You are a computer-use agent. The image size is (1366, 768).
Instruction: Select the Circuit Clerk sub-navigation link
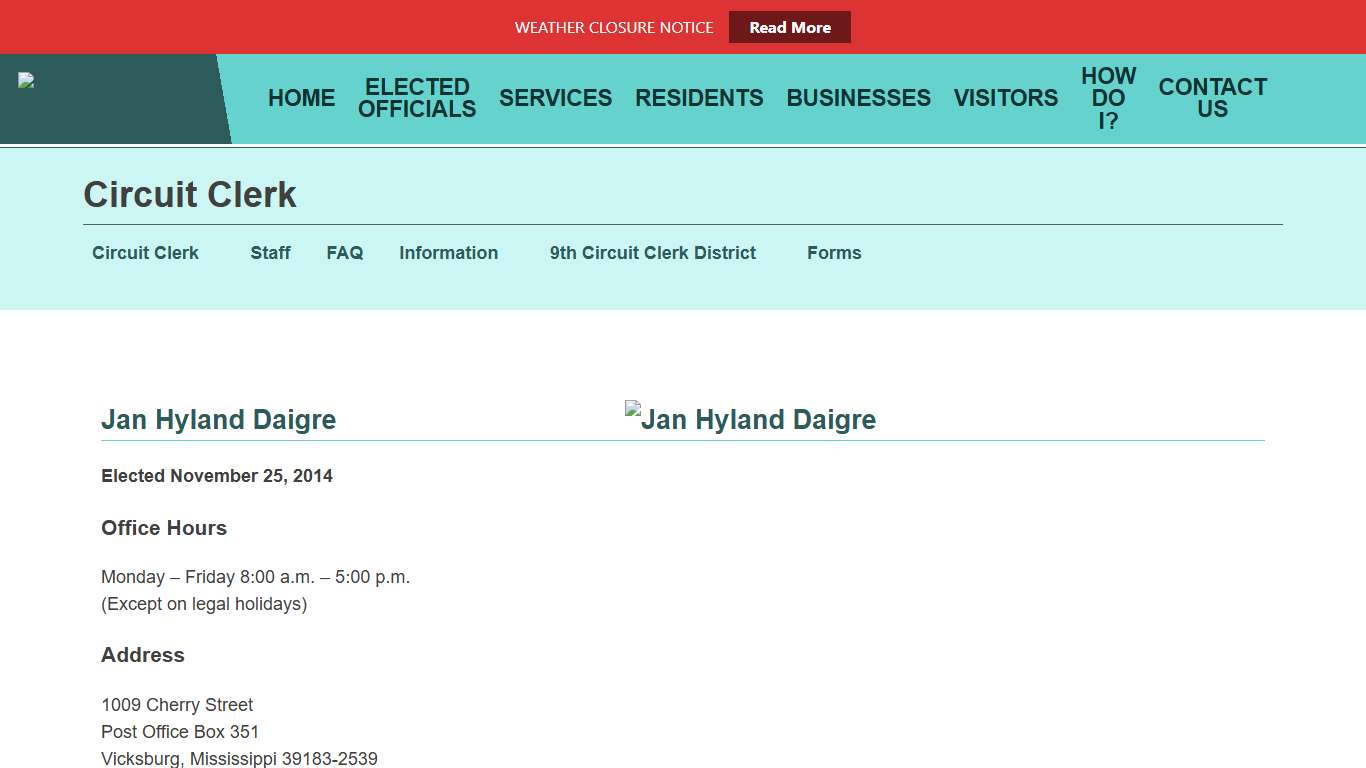point(145,253)
